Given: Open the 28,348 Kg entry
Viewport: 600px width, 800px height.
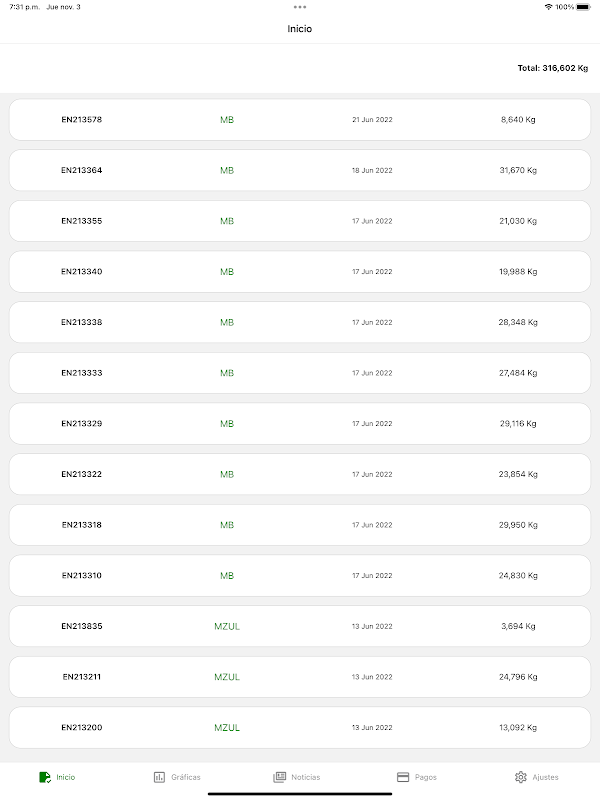Looking at the screenshot, I should pos(300,322).
